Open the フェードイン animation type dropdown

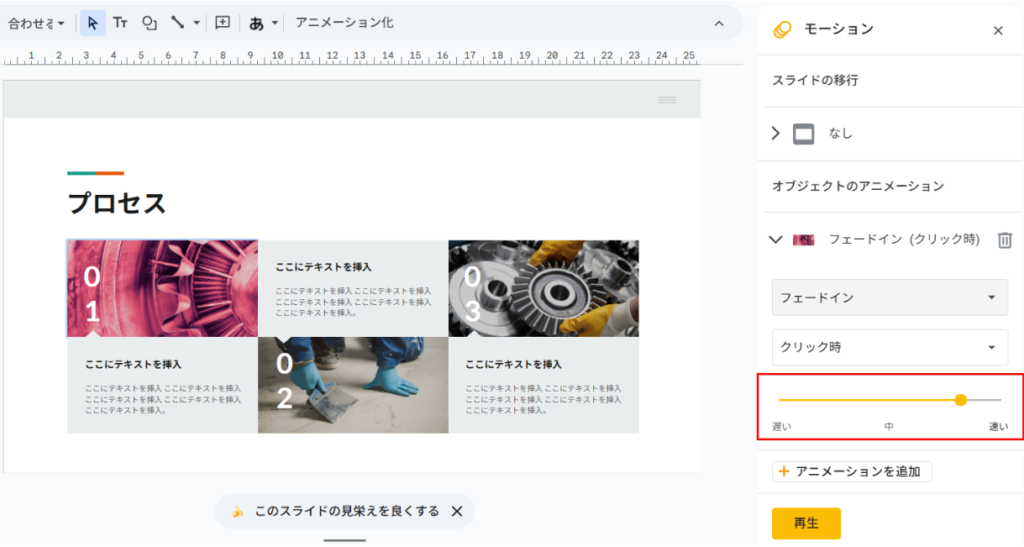tap(889, 298)
